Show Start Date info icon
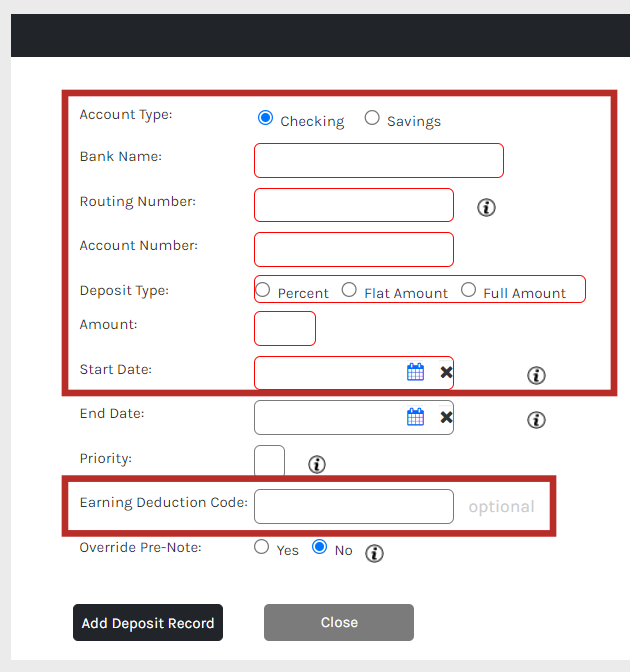The width and height of the screenshot is (630, 672). (536, 375)
